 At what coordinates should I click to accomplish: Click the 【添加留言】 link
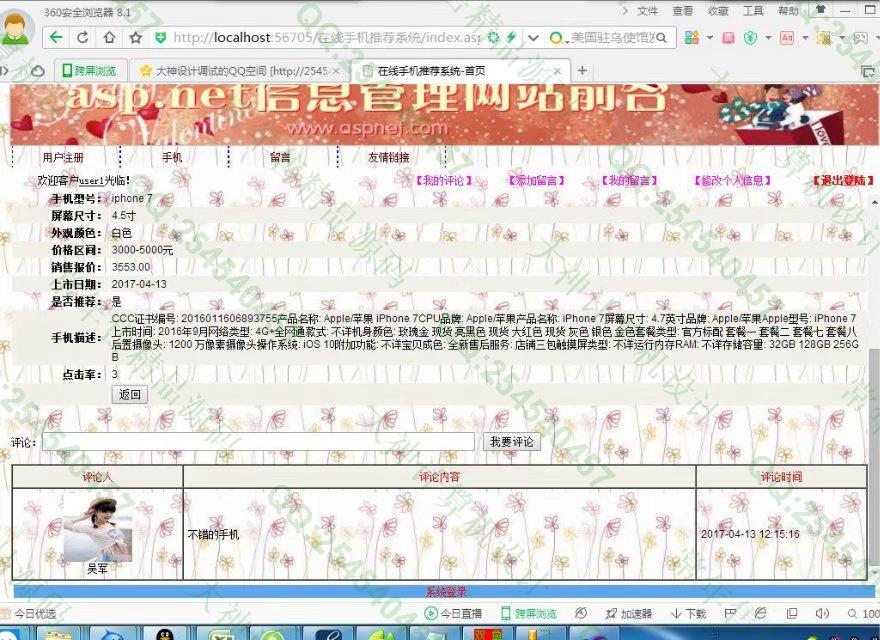click(537, 181)
